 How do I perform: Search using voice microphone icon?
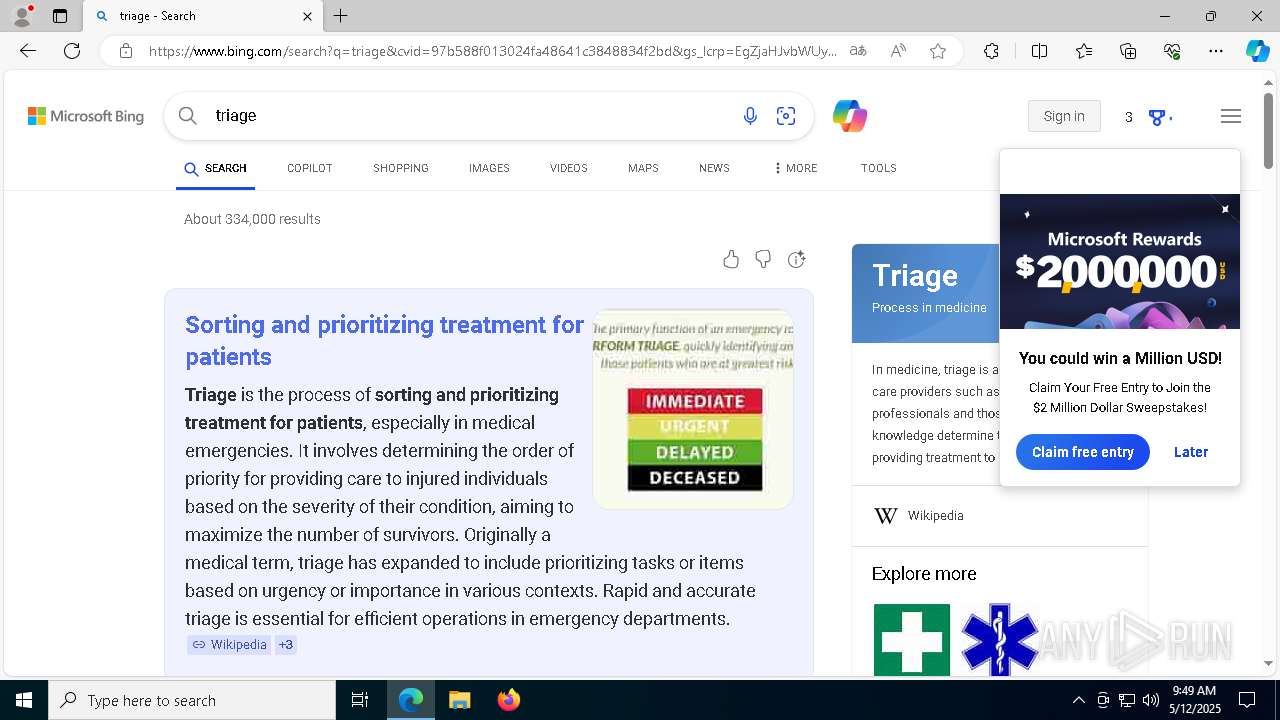(750, 116)
